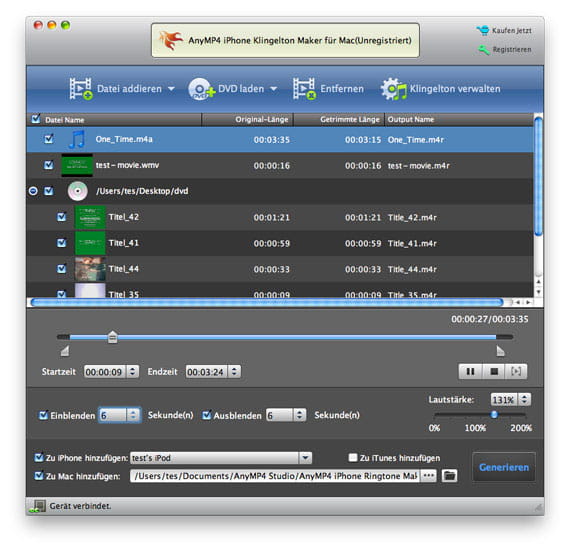Click the vertical scrollbar of file list
This screenshot has width=570, height=551.
pos(538,176)
